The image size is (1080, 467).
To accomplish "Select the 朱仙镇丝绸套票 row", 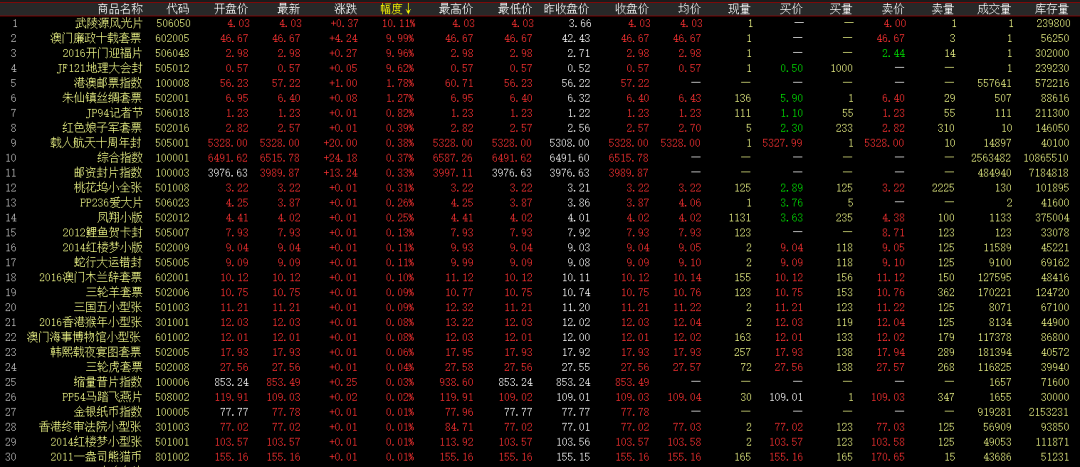I will [x=540, y=98].
